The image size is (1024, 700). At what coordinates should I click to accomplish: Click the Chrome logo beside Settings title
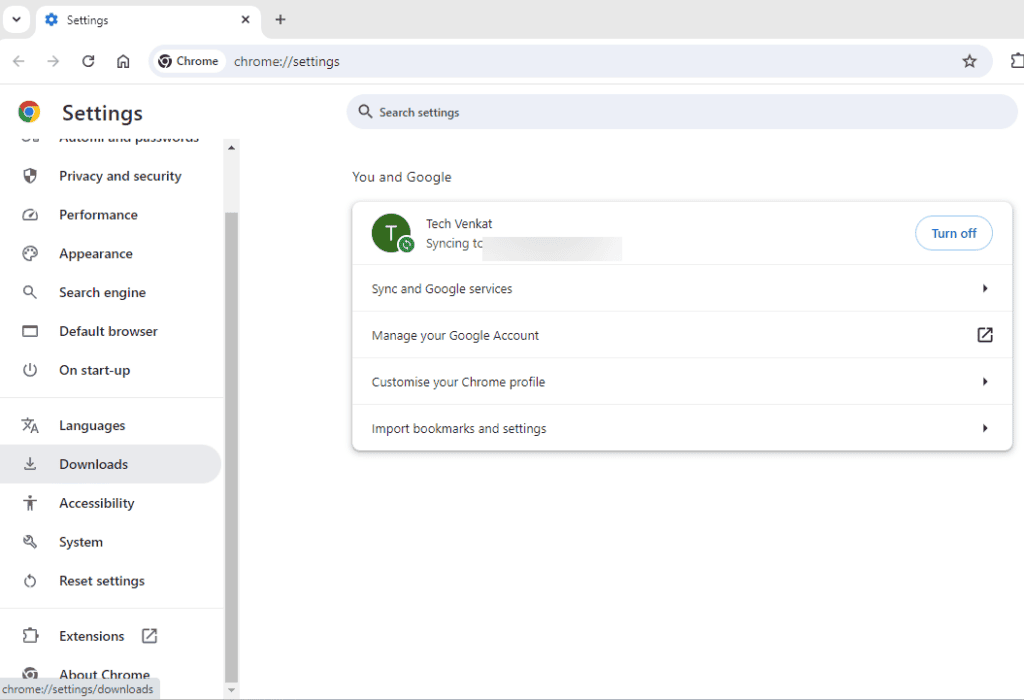tap(29, 112)
